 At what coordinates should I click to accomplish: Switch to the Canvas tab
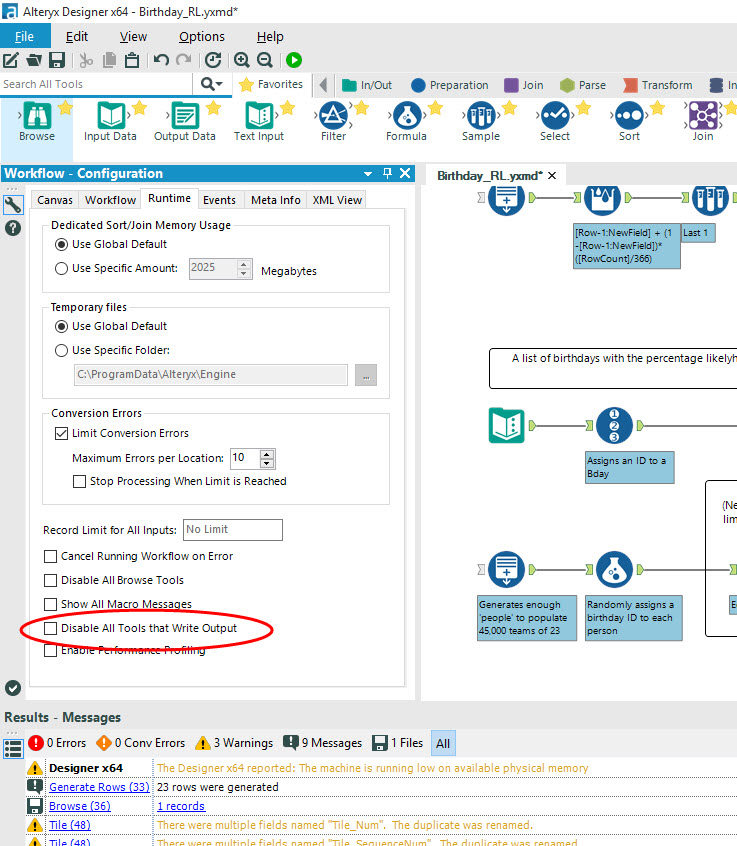pos(54,200)
